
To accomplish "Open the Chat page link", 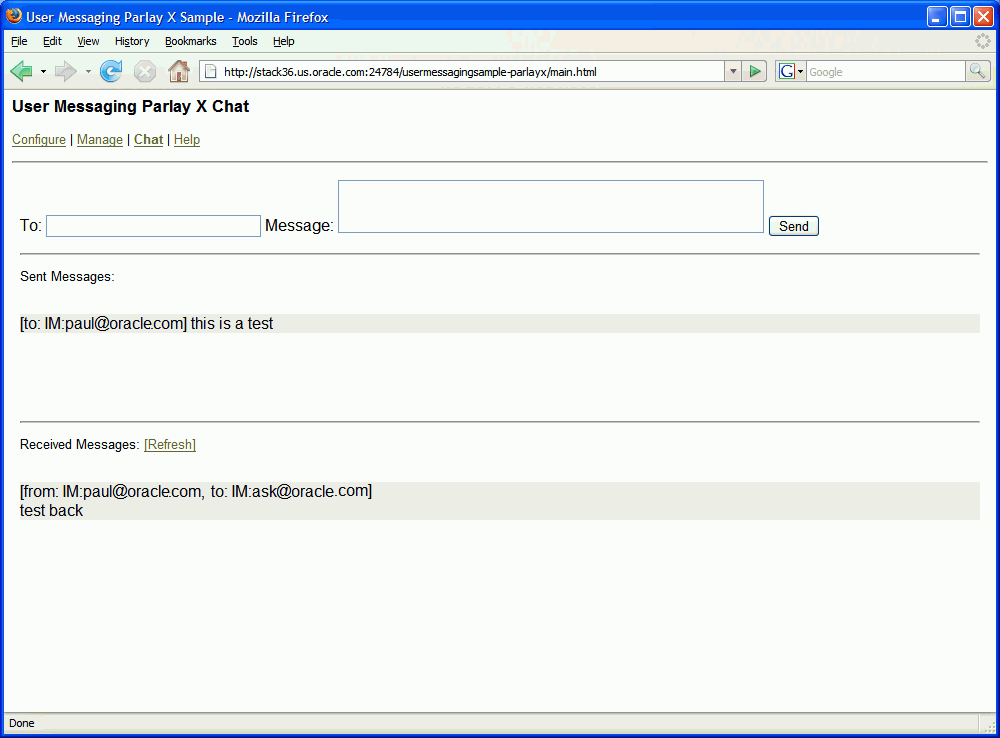I will [149, 140].
